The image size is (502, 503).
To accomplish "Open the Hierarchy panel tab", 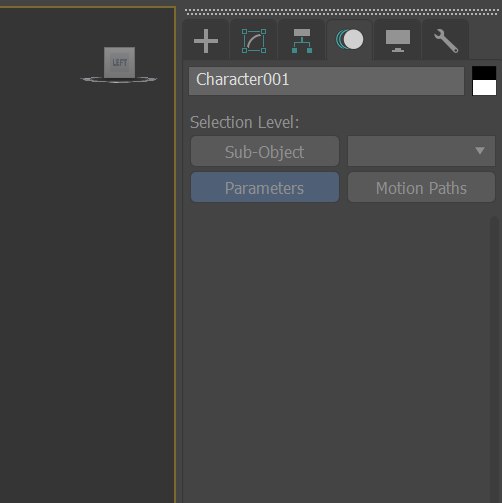I will coord(302,41).
